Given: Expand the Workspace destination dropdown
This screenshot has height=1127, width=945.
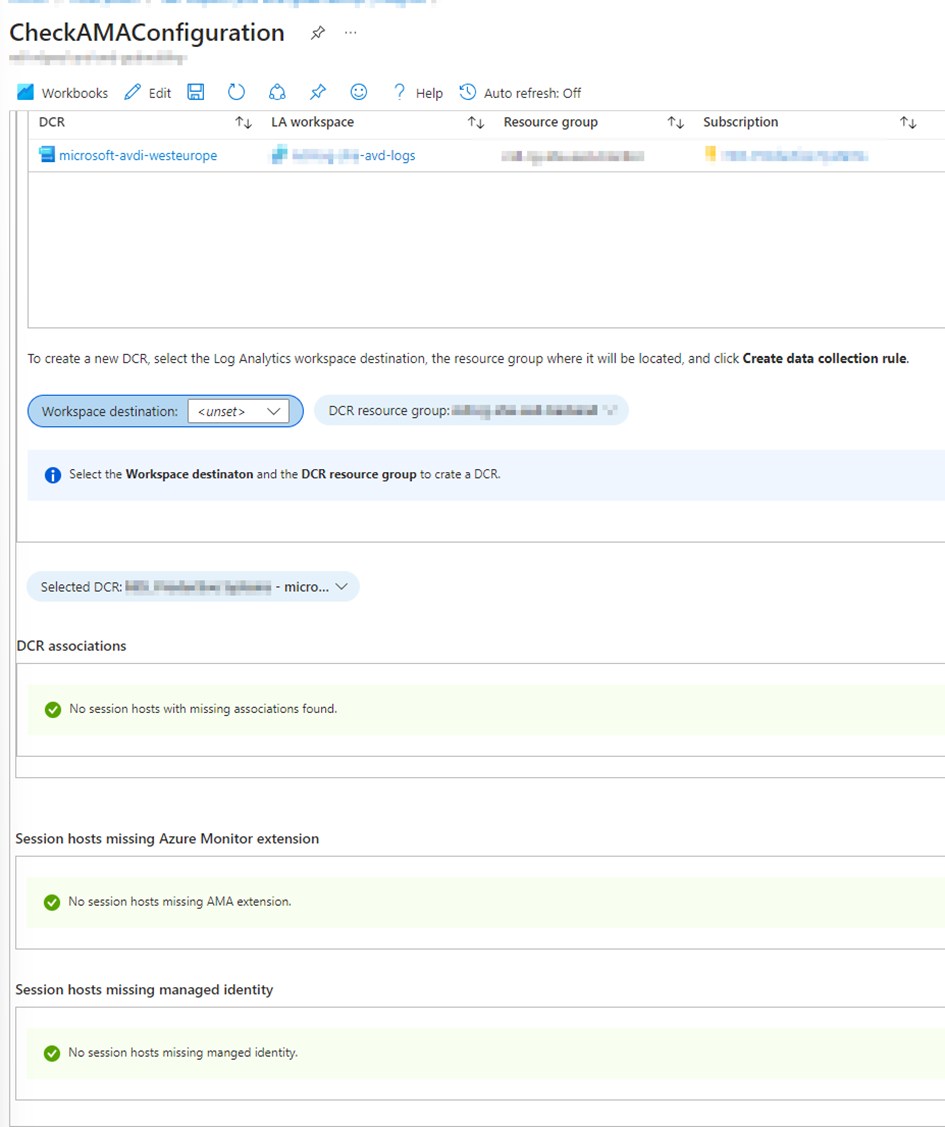Looking at the screenshot, I should (x=239, y=411).
